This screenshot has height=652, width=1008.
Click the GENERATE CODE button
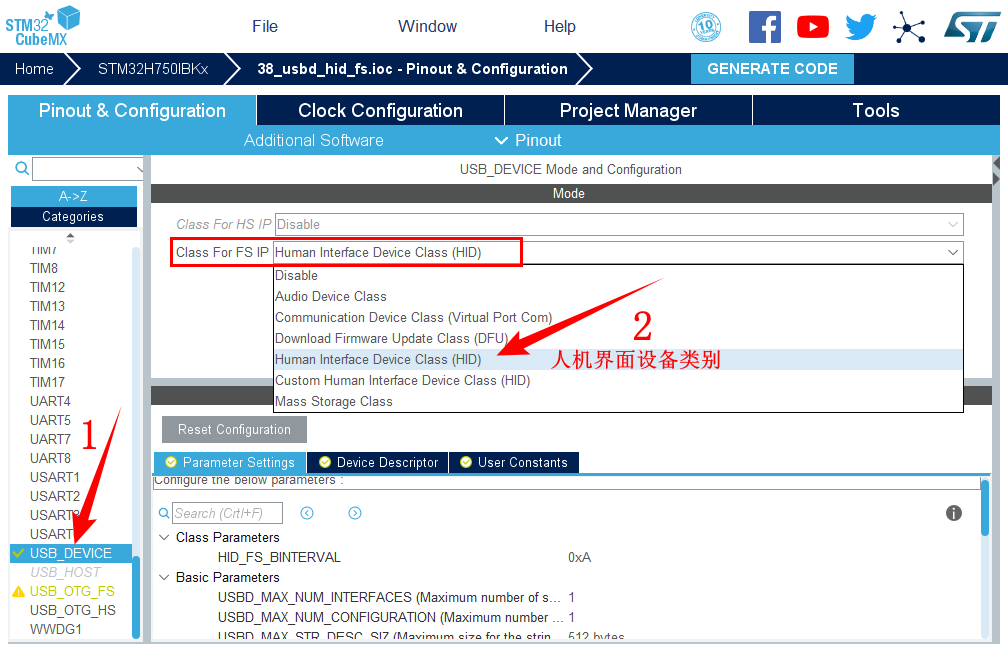[x=772, y=69]
